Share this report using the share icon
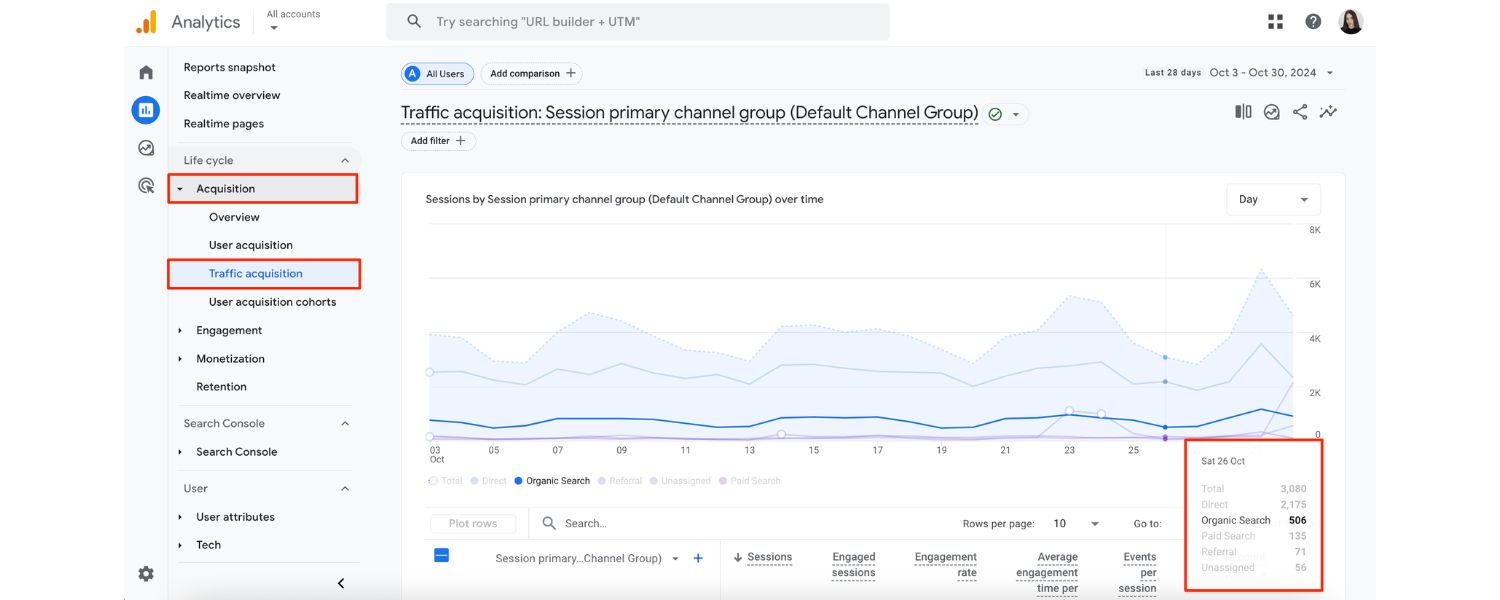The height and width of the screenshot is (600, 1500). tap(1301, 112)
